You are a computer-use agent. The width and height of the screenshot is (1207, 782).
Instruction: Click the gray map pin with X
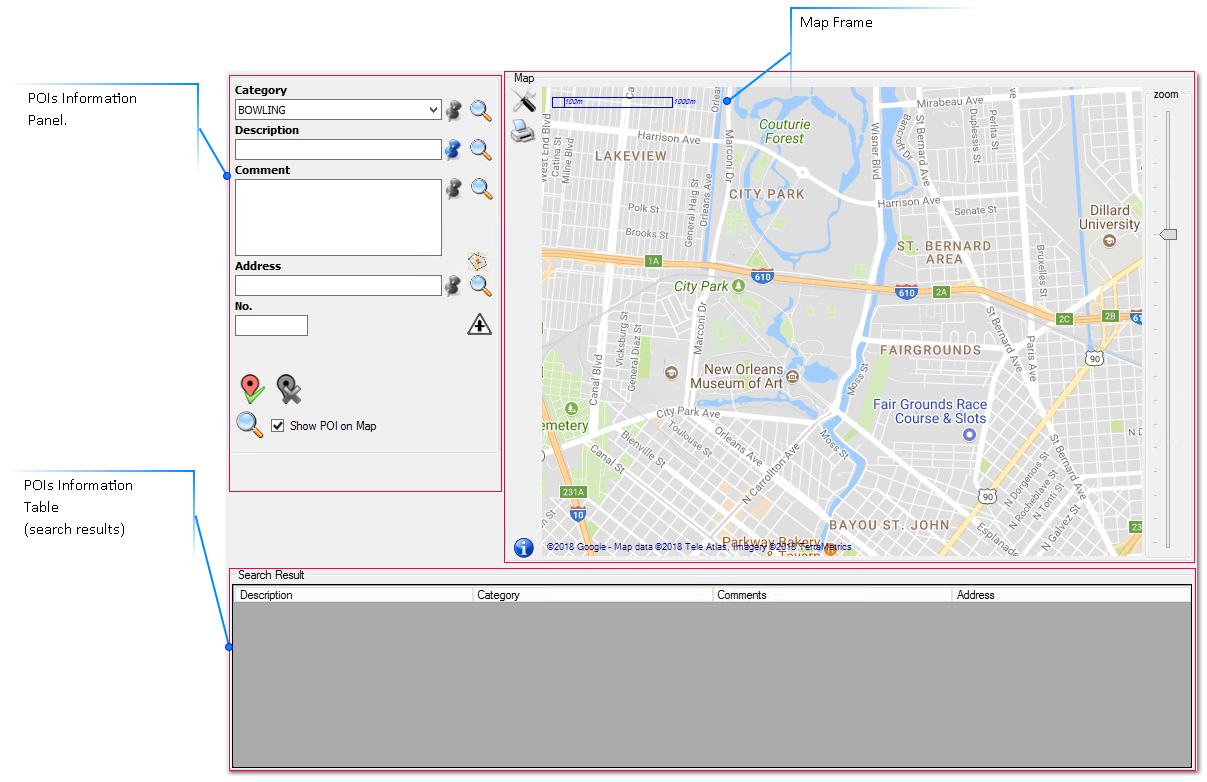288,388
